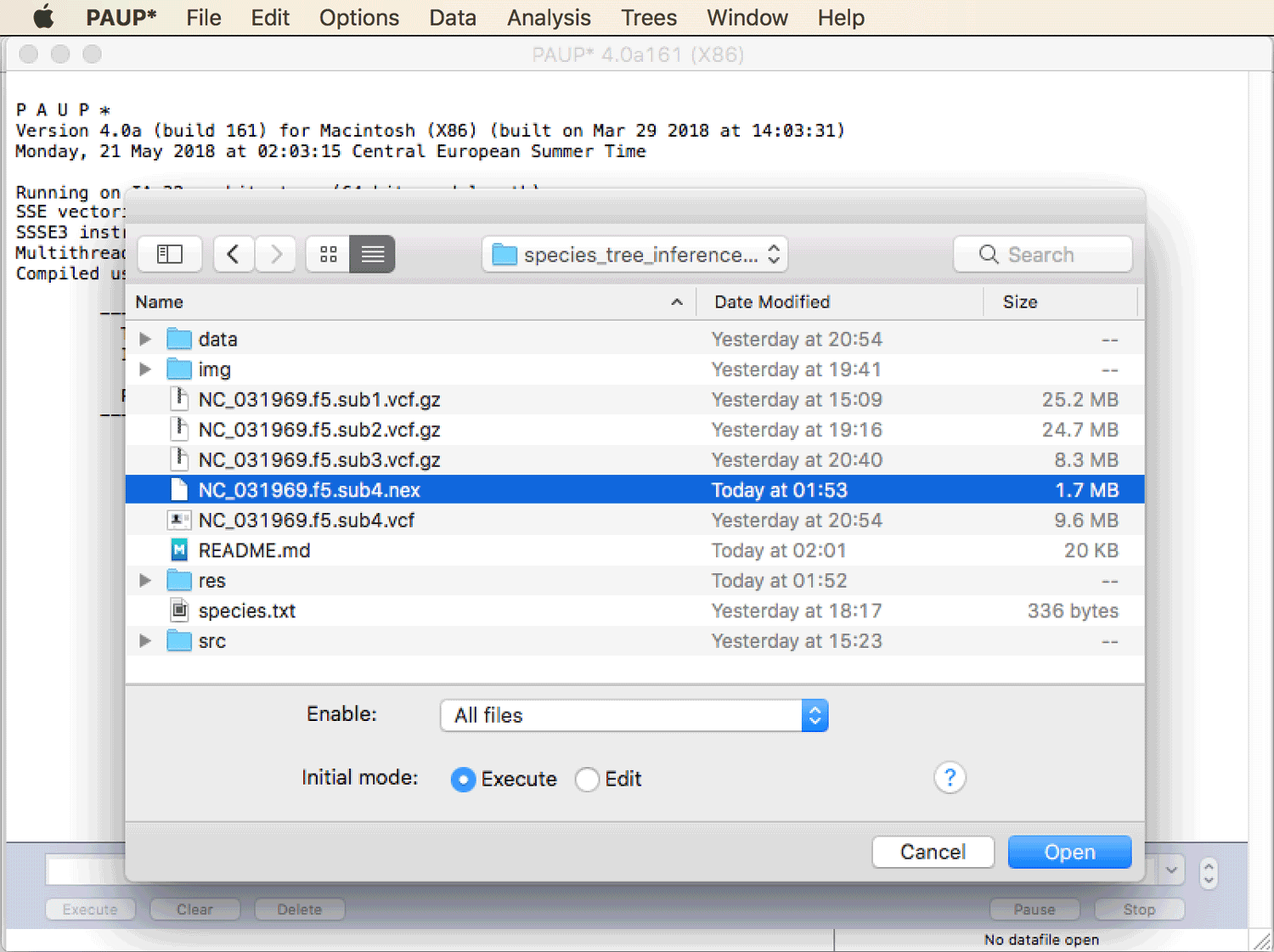Expand the img folder
This screenshot has height=952, width=1274.
point(145,369)
